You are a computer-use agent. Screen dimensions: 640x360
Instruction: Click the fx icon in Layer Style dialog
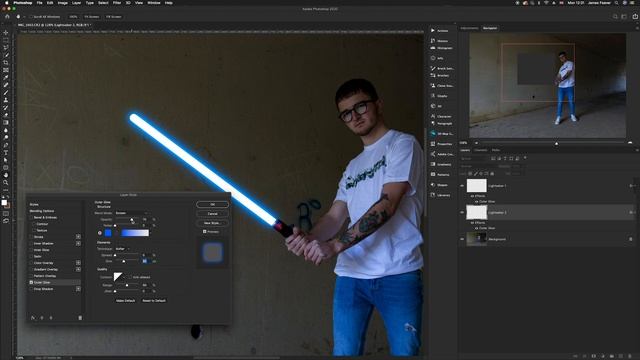pos(33,318)
